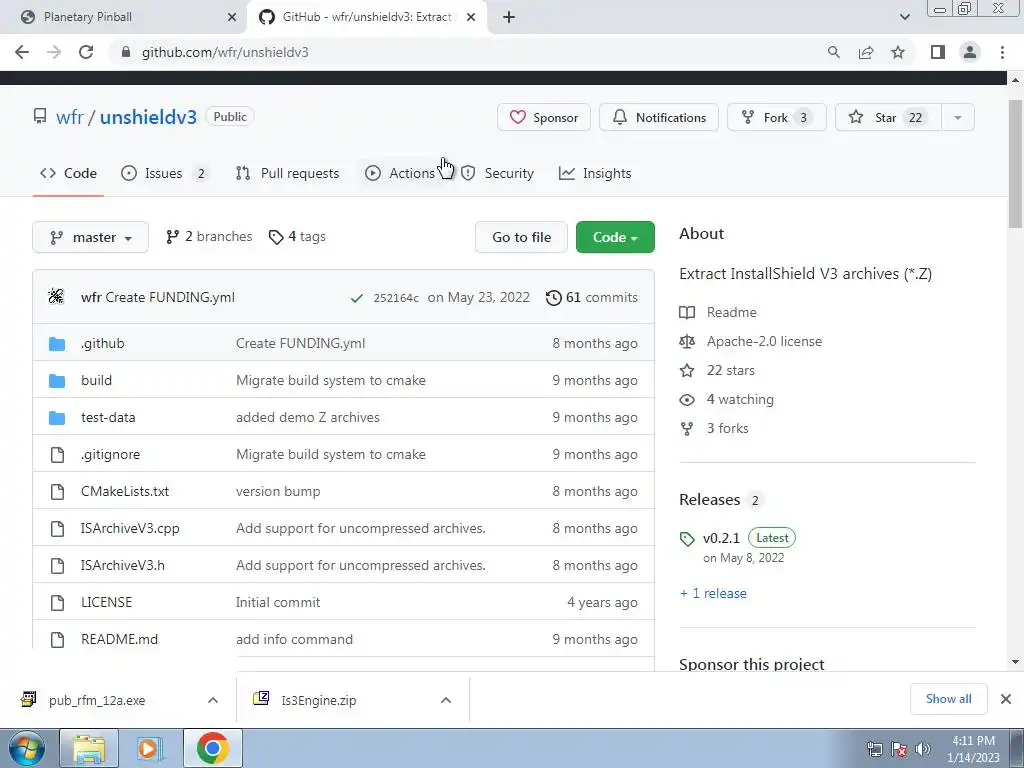
Task: Open the wfr owner link
Action: [69, 117]
